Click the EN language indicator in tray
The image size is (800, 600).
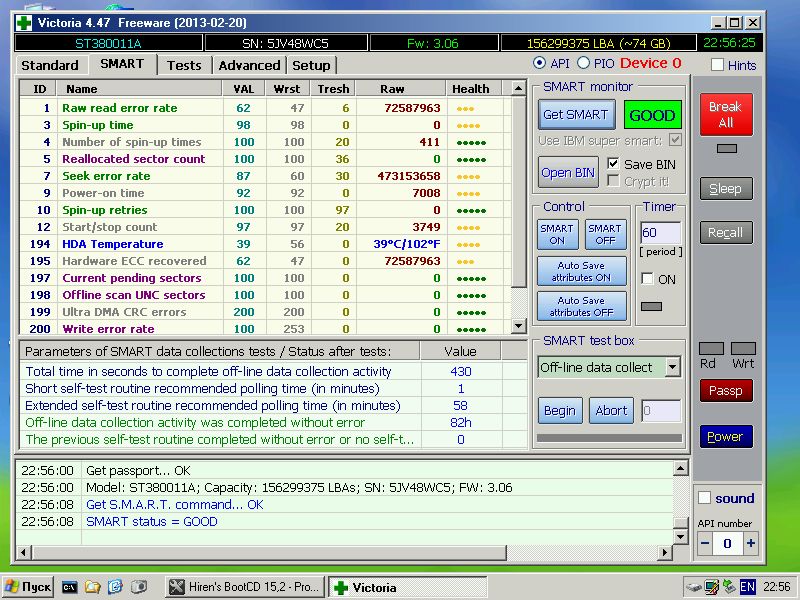click(x=747, y=587)
